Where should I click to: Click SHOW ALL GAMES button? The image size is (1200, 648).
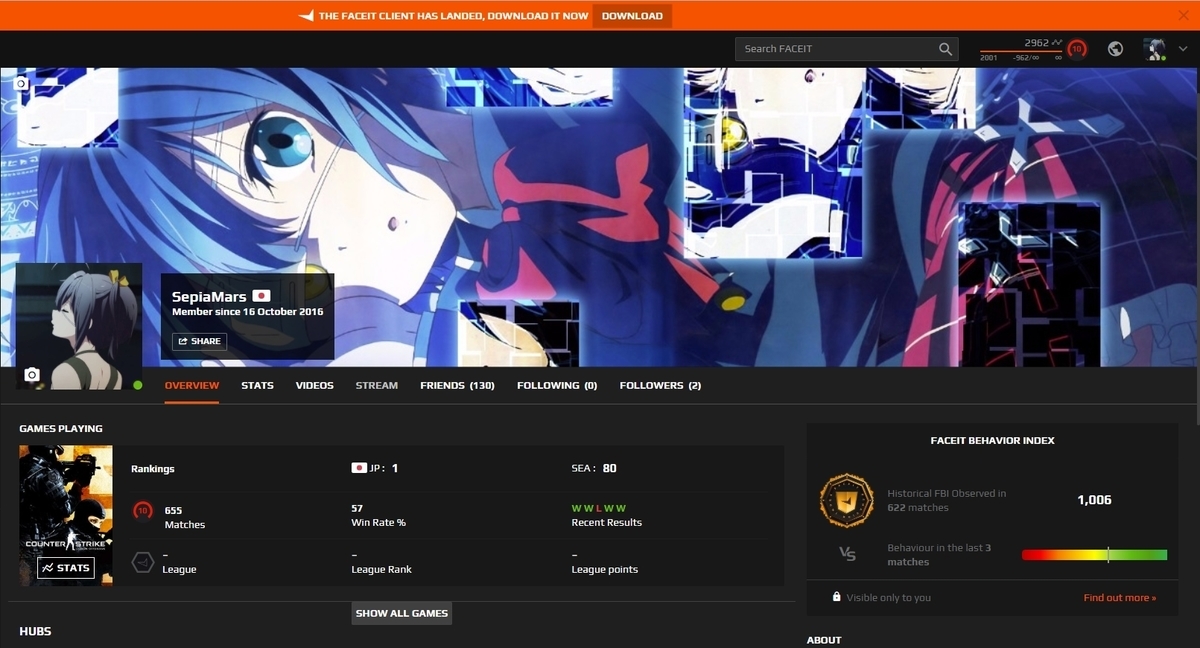pos(402,613)
